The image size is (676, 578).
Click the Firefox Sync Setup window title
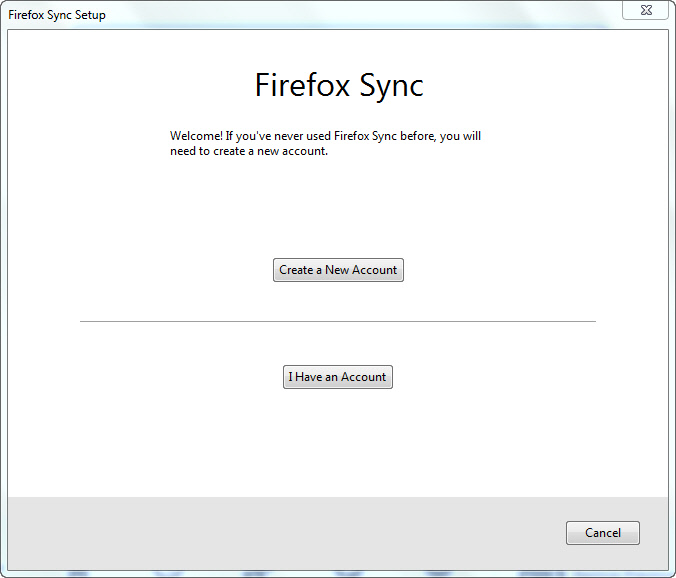pyautogui.click(x=57, y=15)
